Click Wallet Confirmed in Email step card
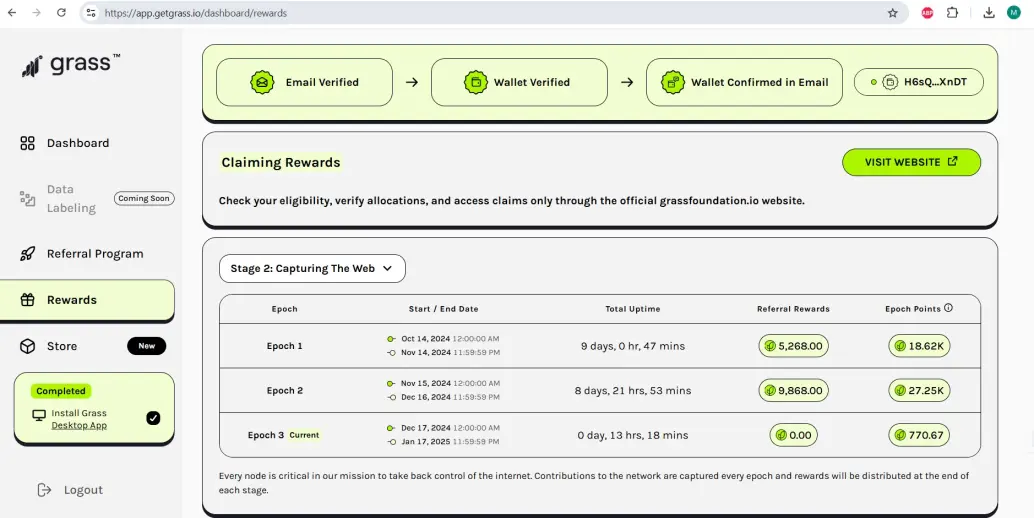1034x518 pixels. (744, 82)
